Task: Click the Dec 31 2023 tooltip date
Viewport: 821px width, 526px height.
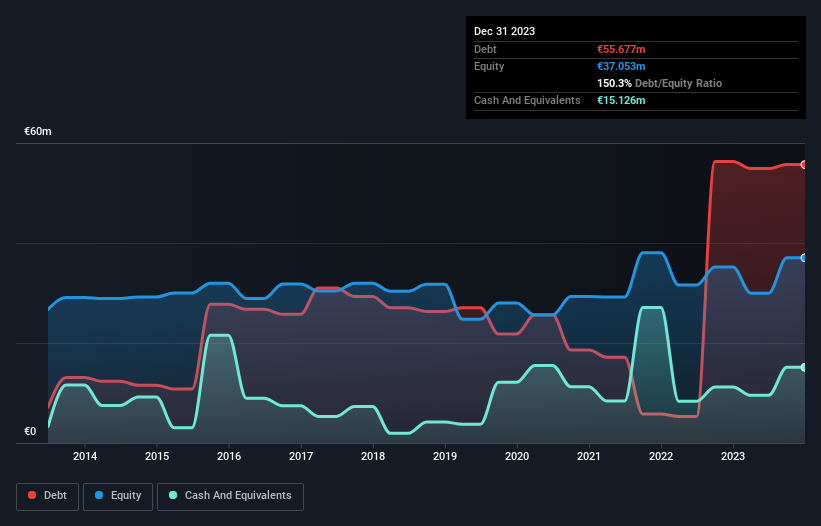Action: click(x=504, y=31)
